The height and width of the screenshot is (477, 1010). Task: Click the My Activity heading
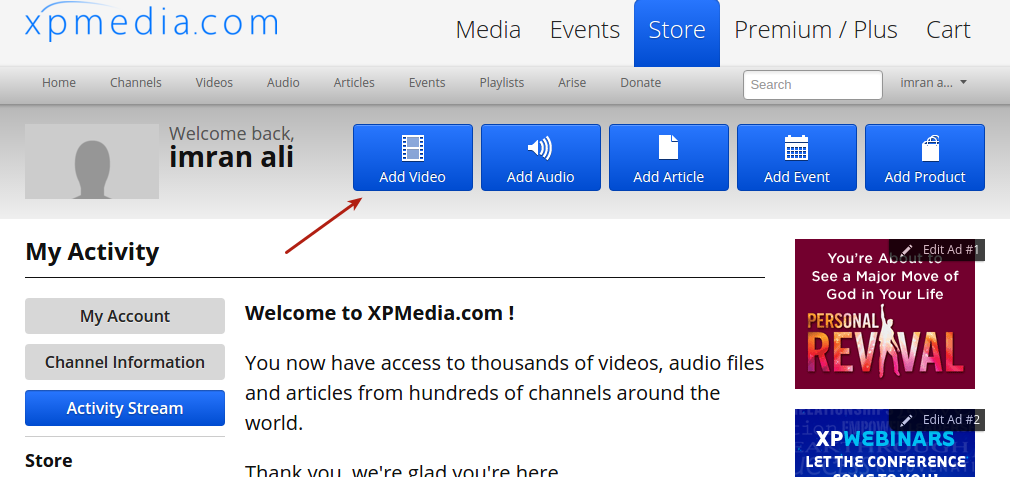(92, 252)
